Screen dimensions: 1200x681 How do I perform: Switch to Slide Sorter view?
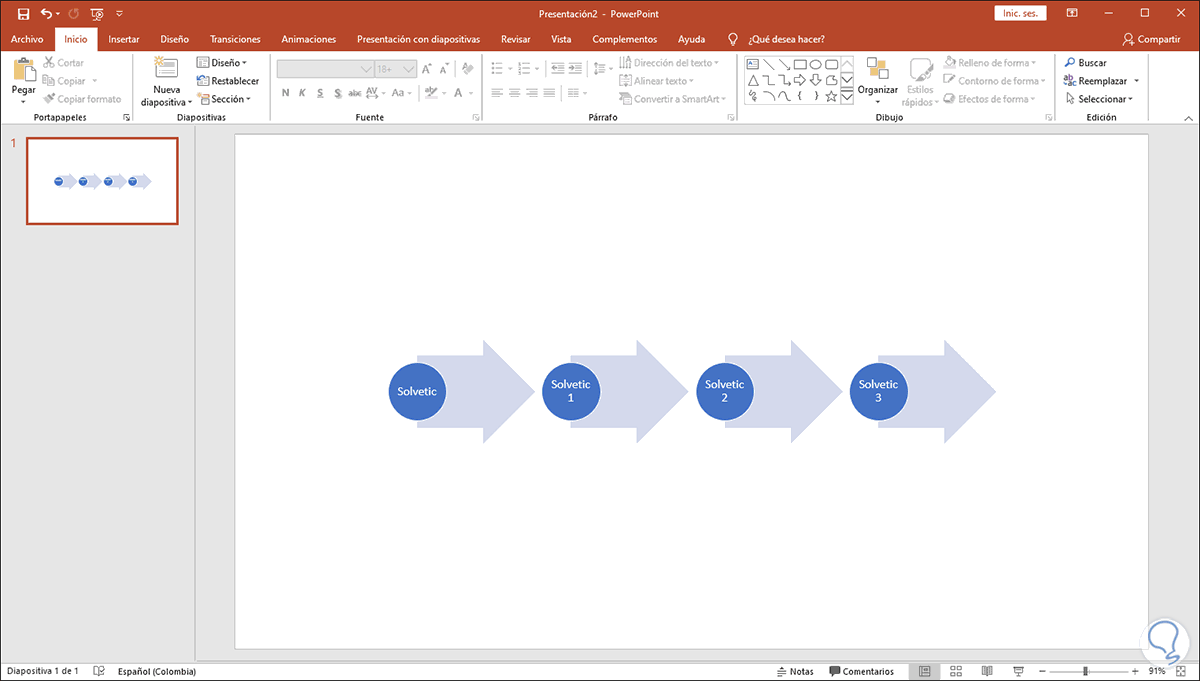[x=956, y=671]
